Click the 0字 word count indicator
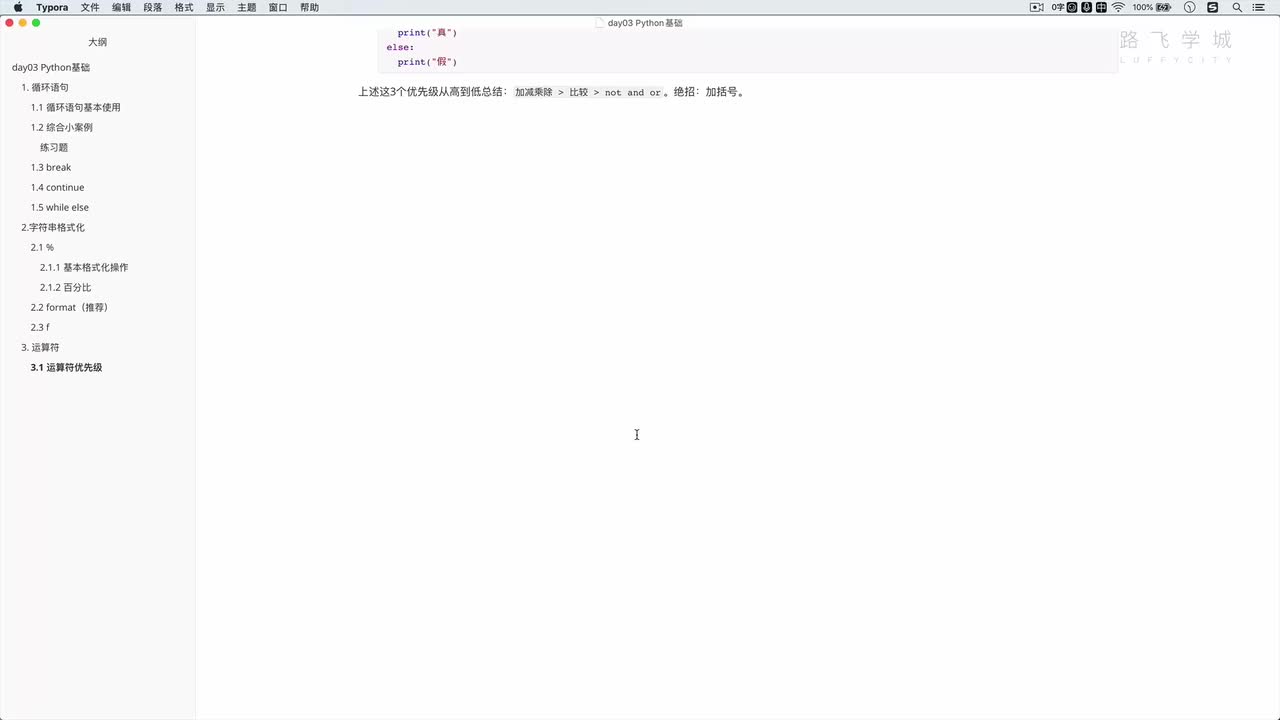1280x720 pixels. click(1058, 7)
